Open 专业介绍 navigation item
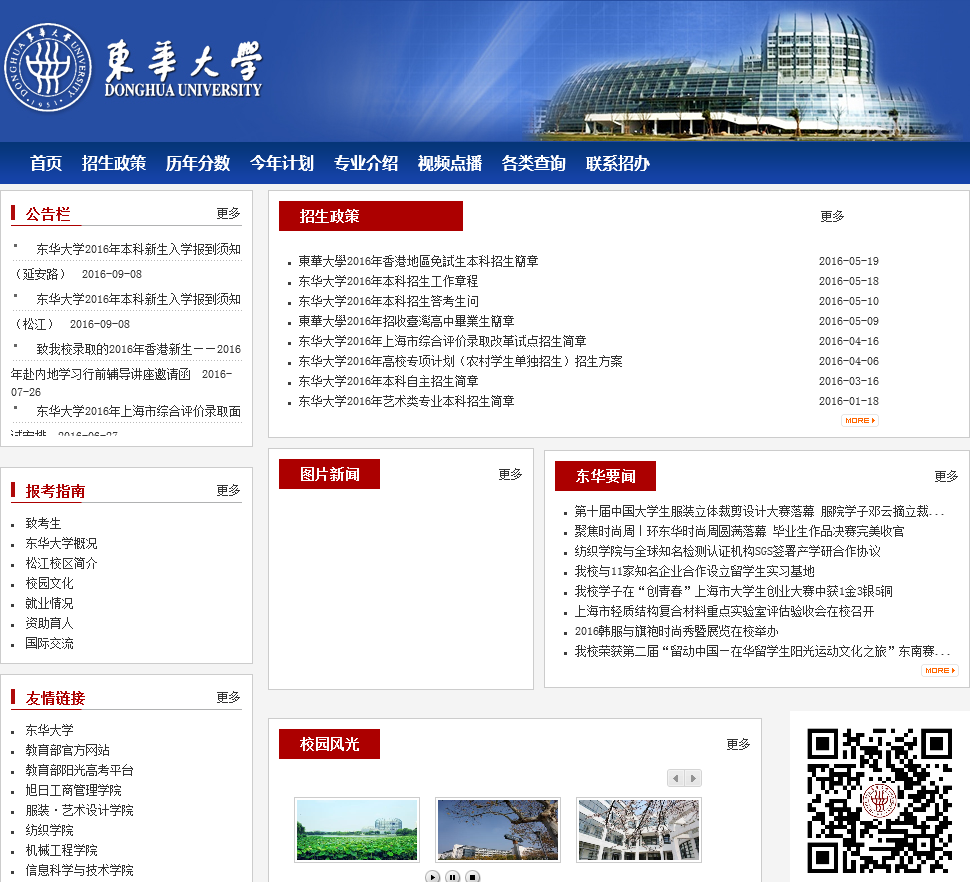This screenshot has height=882, width=970. click(366, 163)
